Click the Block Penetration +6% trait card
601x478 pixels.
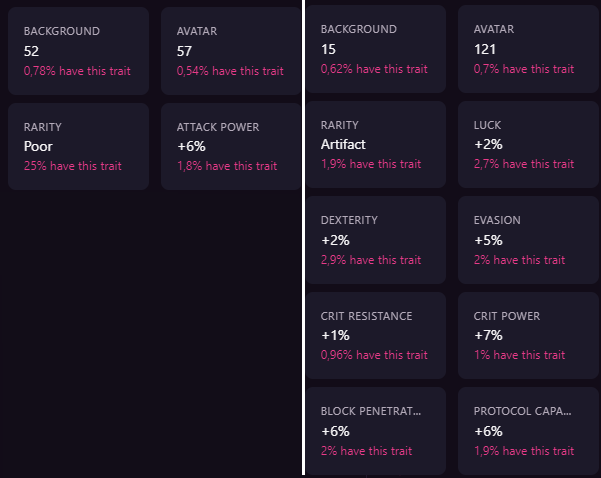coord(376,430)
